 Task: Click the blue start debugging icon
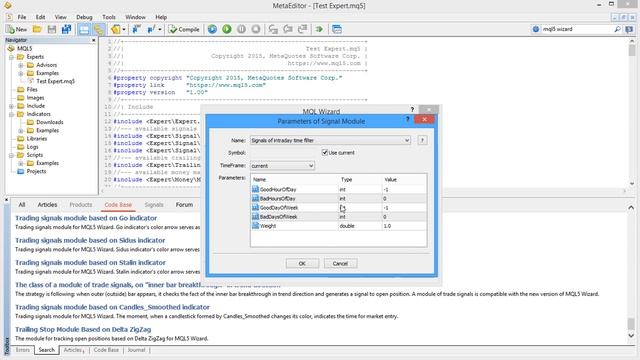pos(212,29)
